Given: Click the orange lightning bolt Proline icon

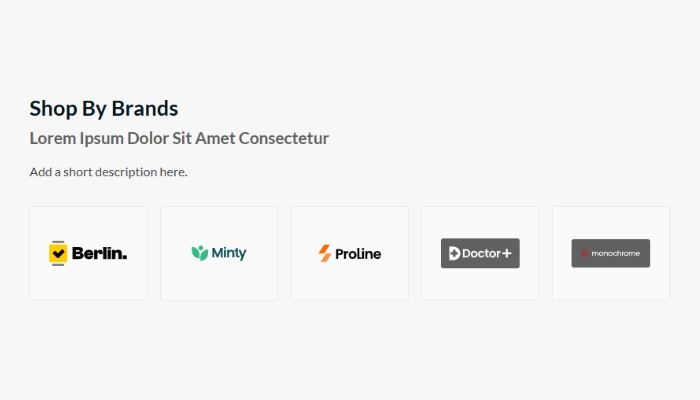Looking at the screenshot, I should pos(325,253).
